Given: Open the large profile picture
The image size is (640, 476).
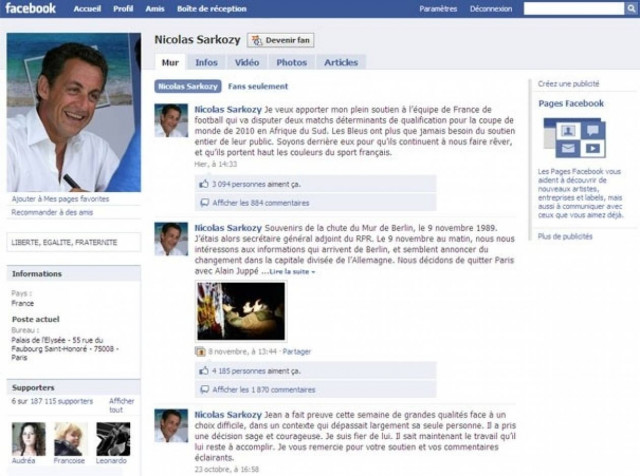Looking at the screenshot, I should (74, 112).
